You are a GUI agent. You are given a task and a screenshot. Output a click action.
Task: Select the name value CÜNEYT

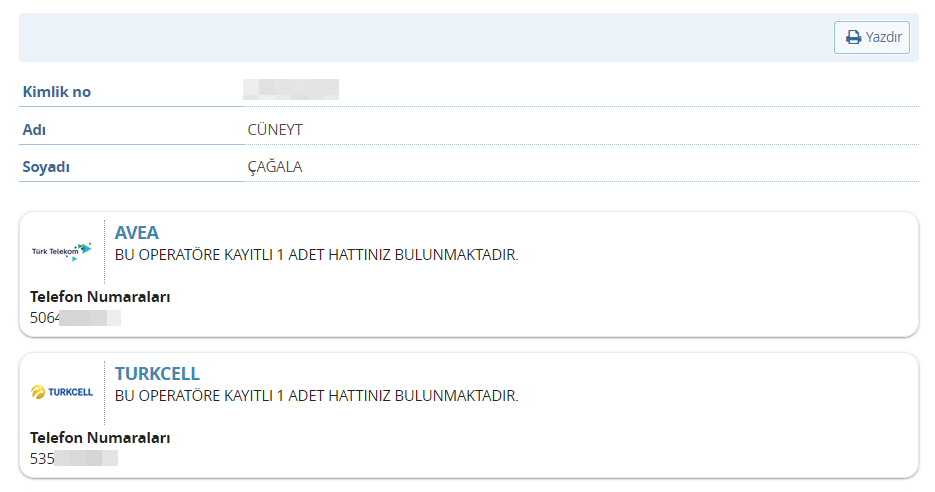[275, 130]
